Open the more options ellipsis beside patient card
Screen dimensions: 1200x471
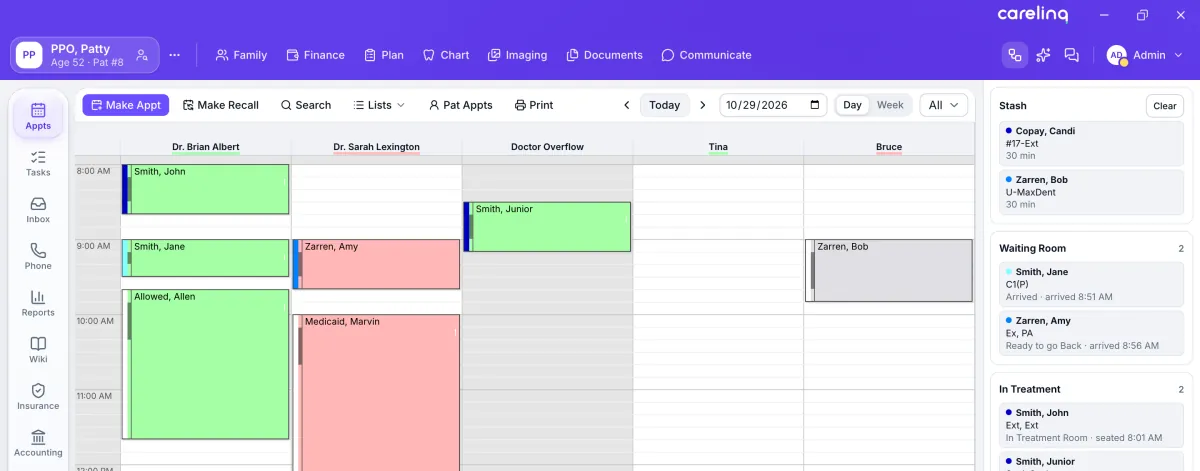pyautogui.click(x=175, y=55)
